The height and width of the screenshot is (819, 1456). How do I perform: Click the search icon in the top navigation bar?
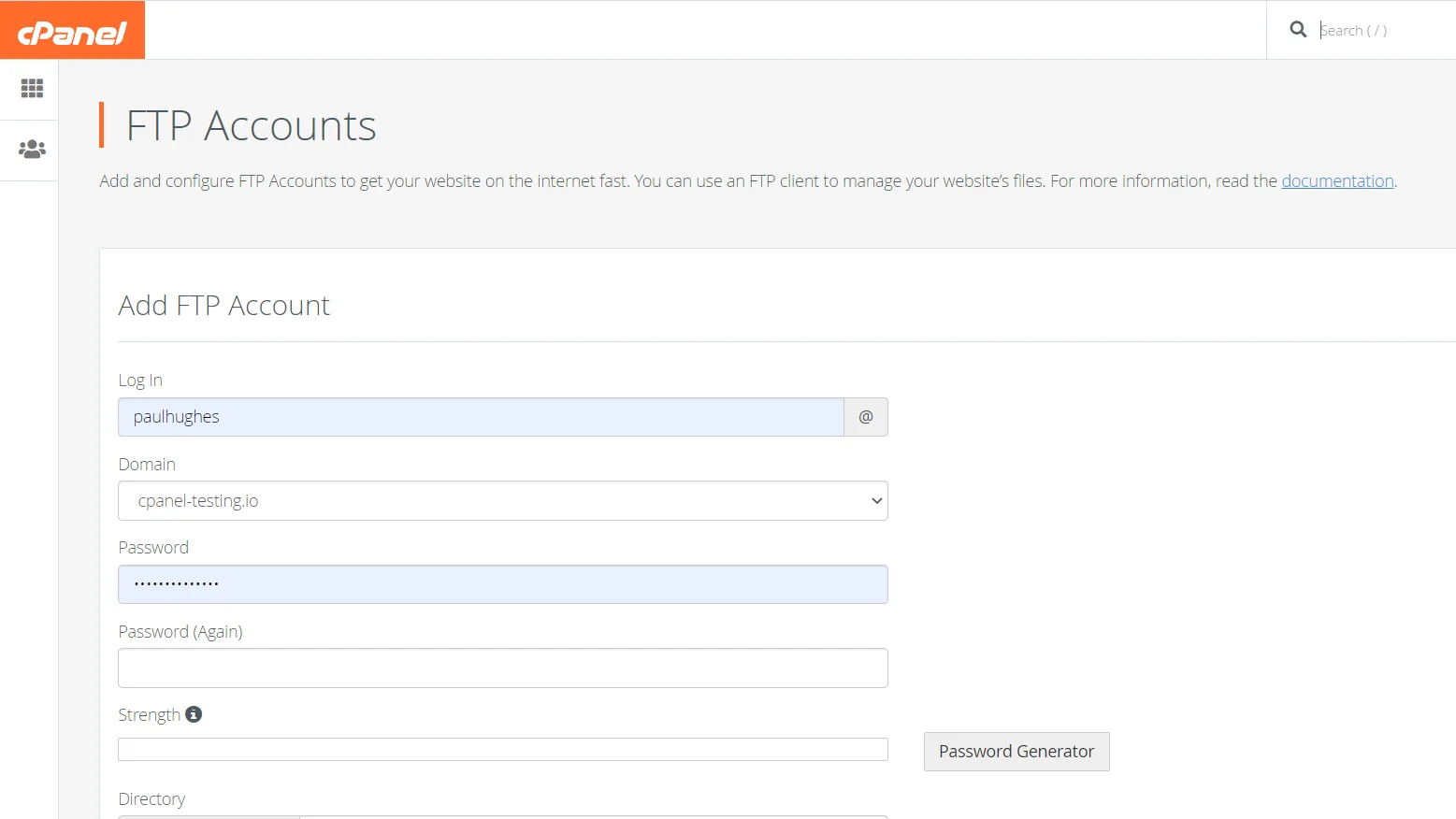[1298, 29]
